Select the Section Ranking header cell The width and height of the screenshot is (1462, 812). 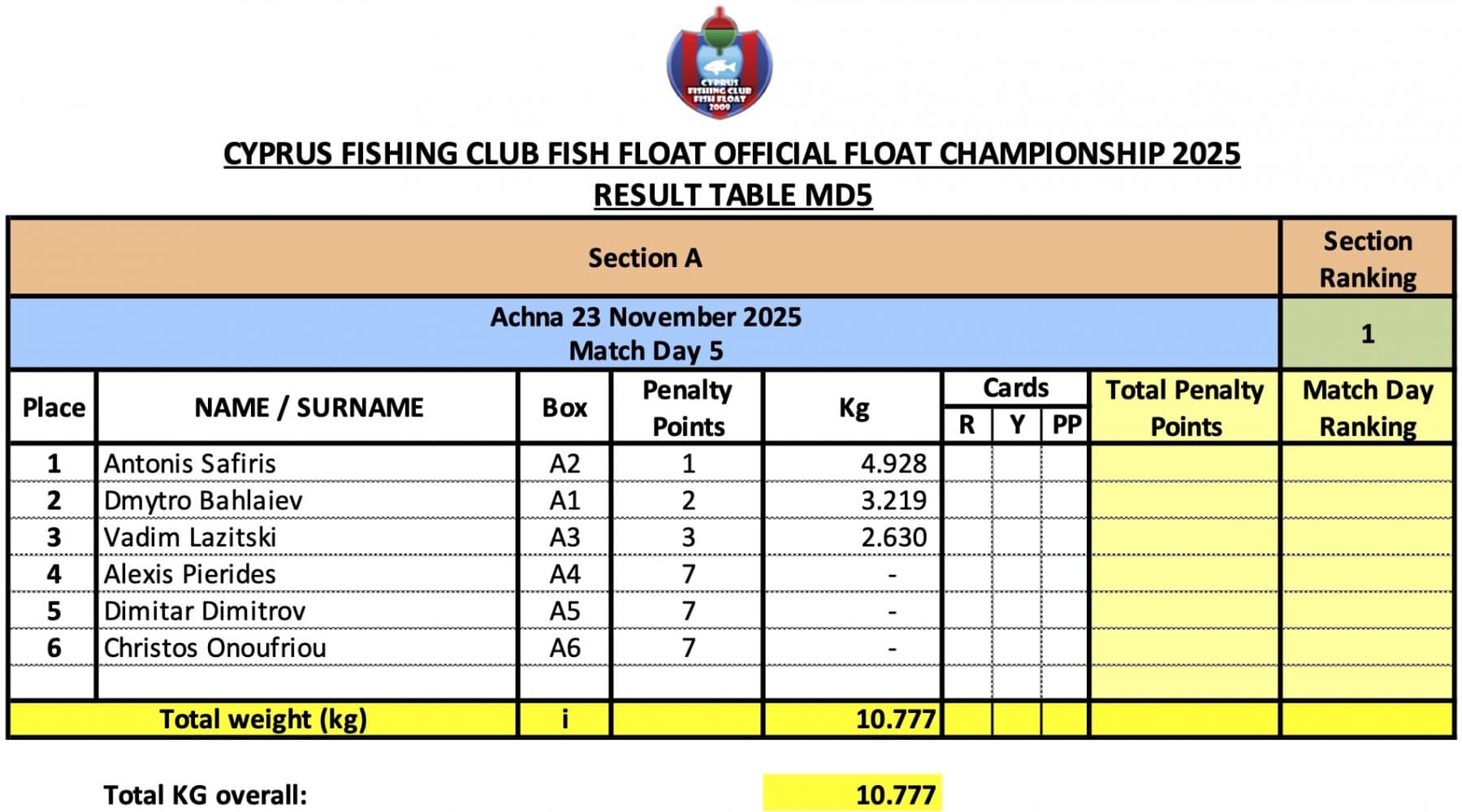coord(1367,258)
